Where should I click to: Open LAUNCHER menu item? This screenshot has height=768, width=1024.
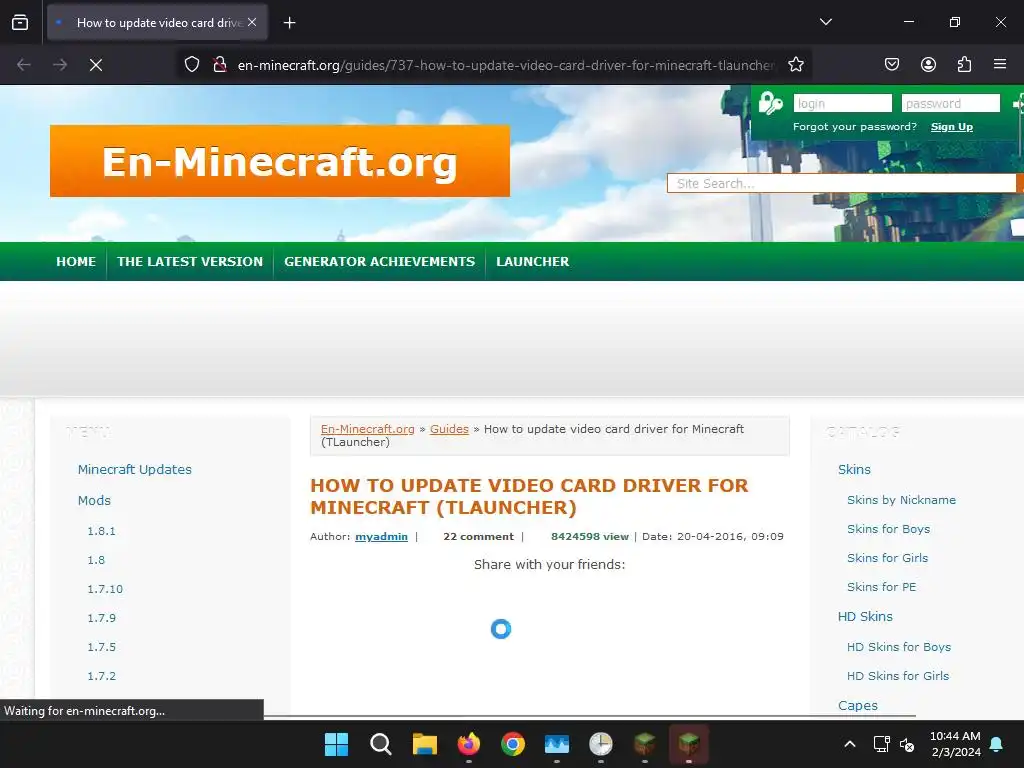coord(532,261)
